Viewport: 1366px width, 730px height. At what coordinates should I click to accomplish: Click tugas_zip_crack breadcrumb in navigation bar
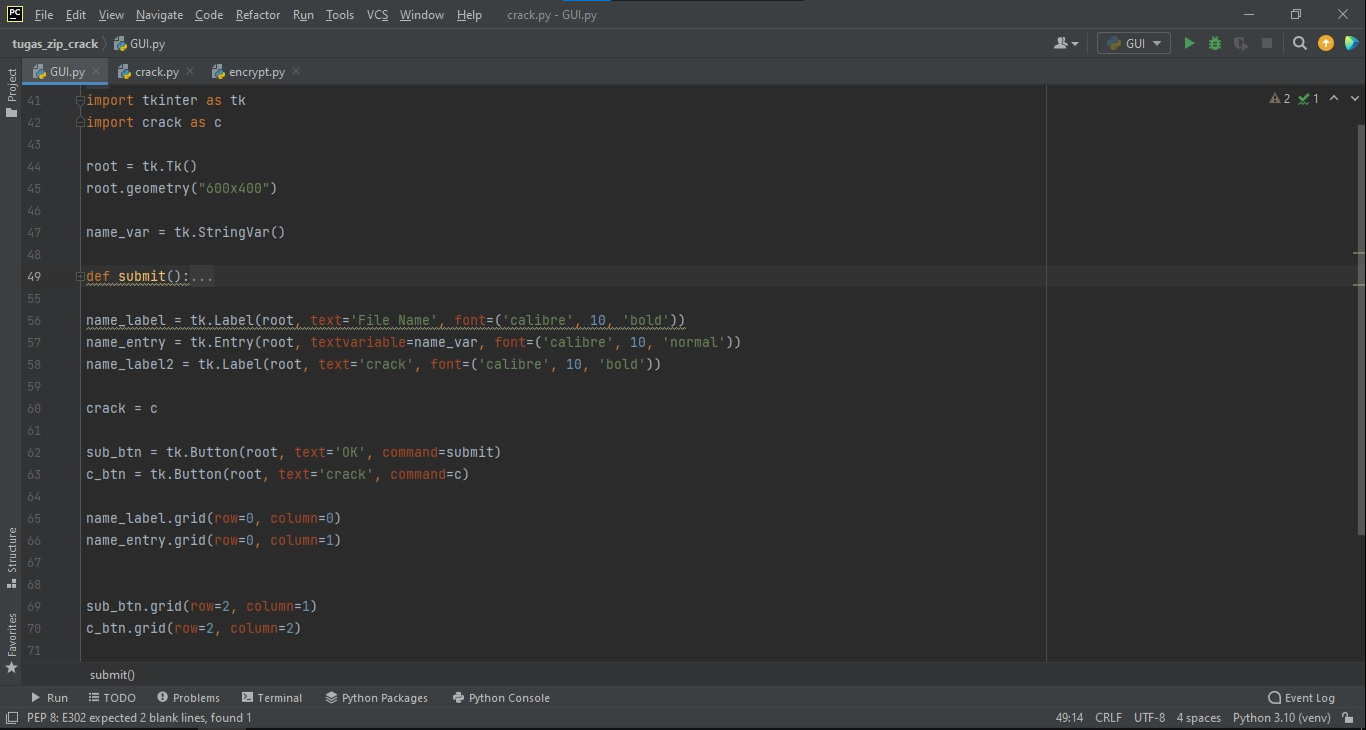tap(55, 44)
